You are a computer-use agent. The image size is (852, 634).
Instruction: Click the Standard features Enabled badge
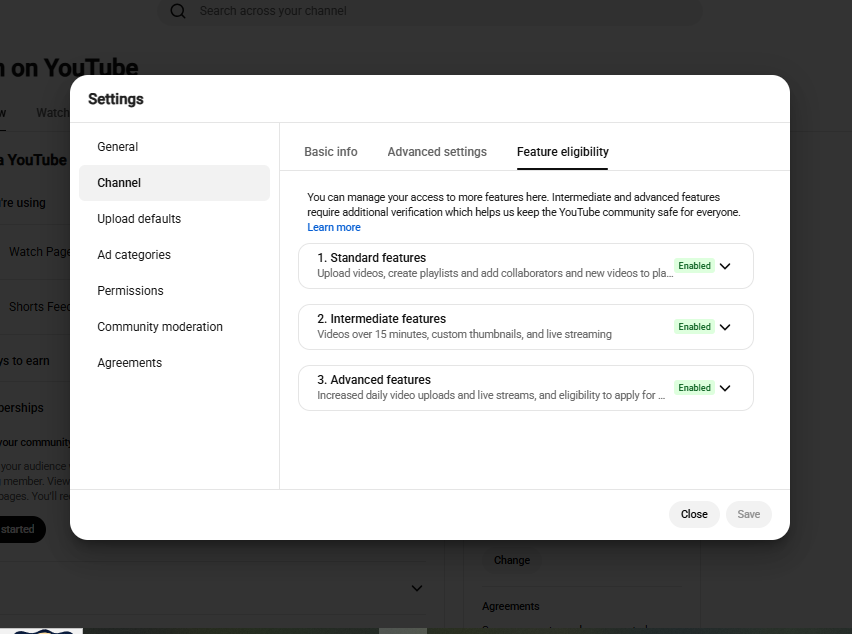[694, 266]
